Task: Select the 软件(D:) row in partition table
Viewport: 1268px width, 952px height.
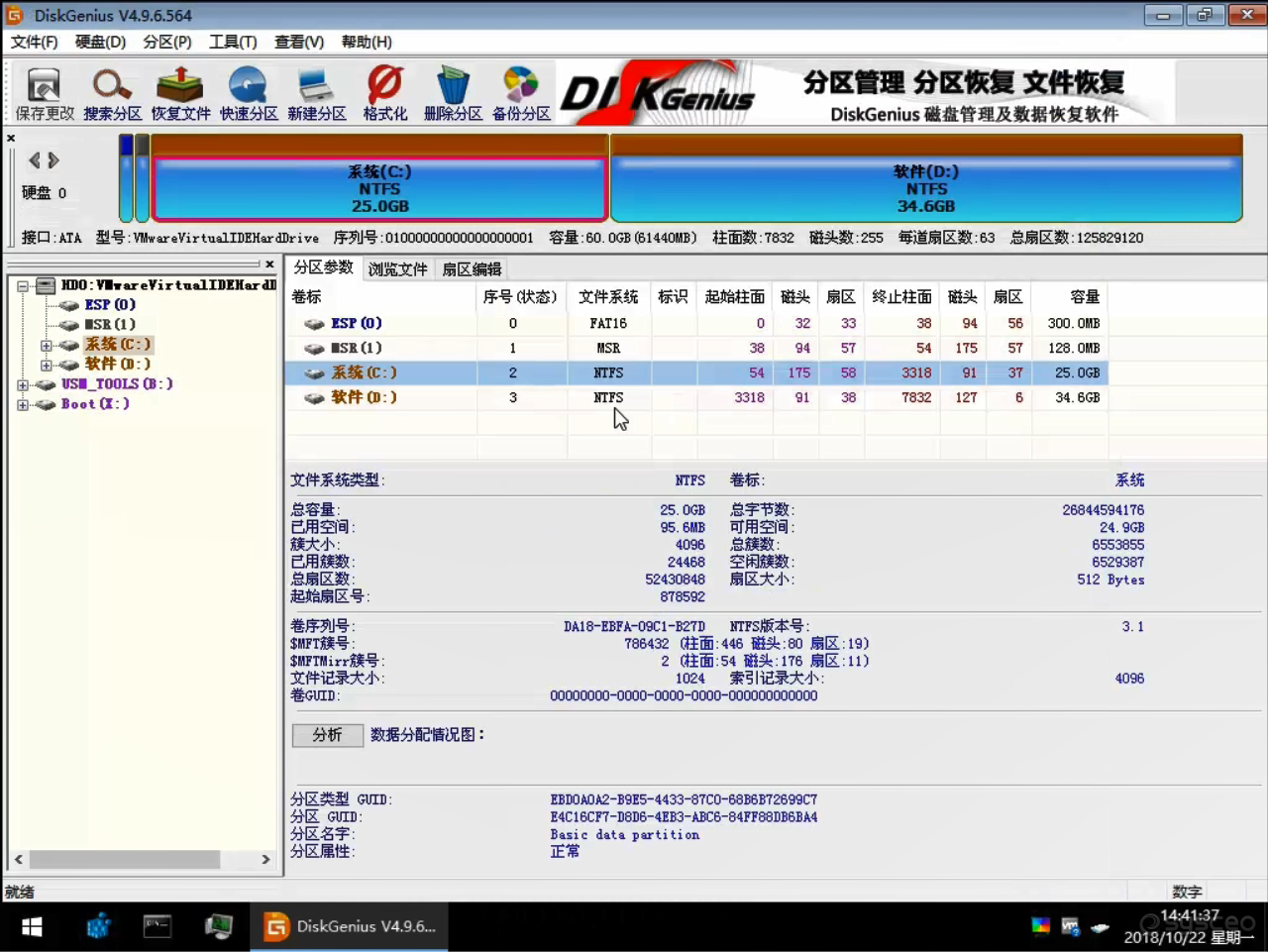Action: coord(693,397)
